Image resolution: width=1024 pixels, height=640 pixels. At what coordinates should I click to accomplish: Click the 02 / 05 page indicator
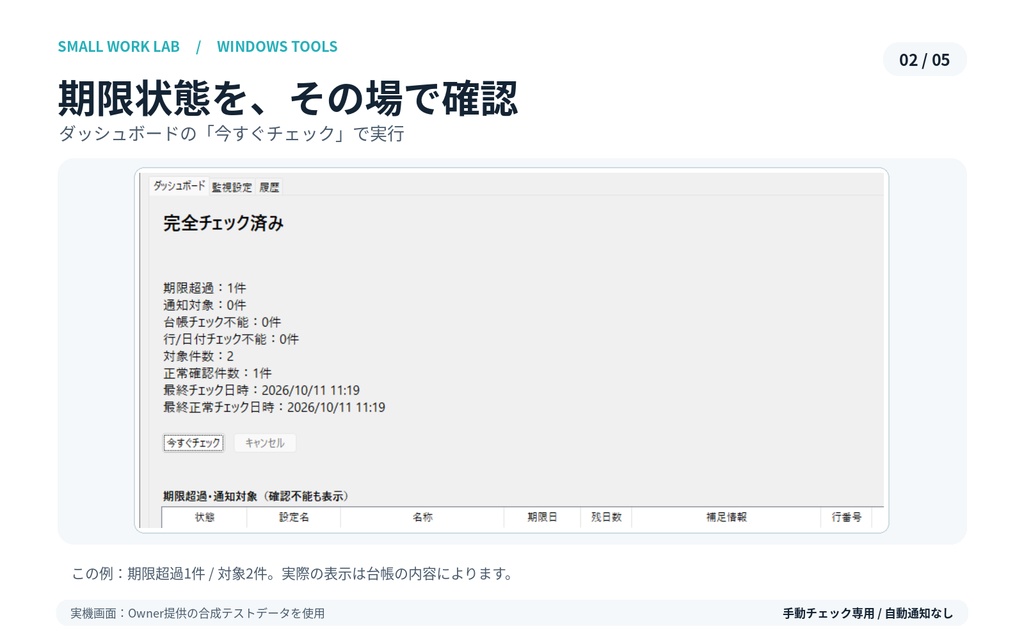[x=924, y=60]
